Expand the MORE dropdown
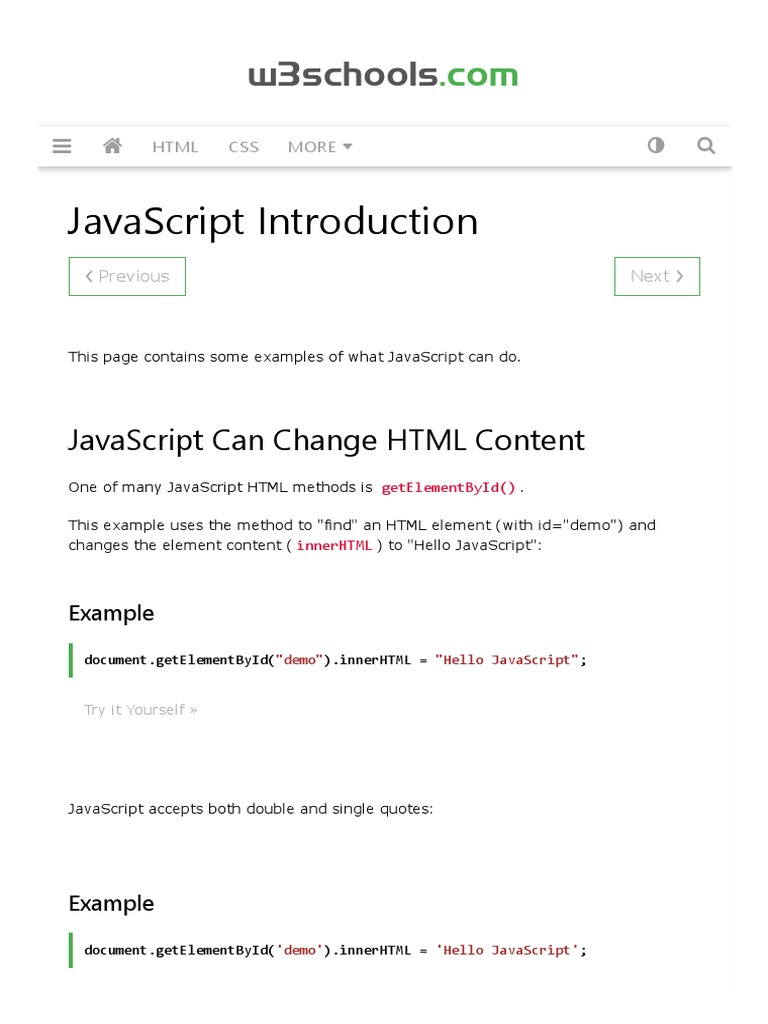Screen dimensions: 768x1024 (x=319, y=147)
